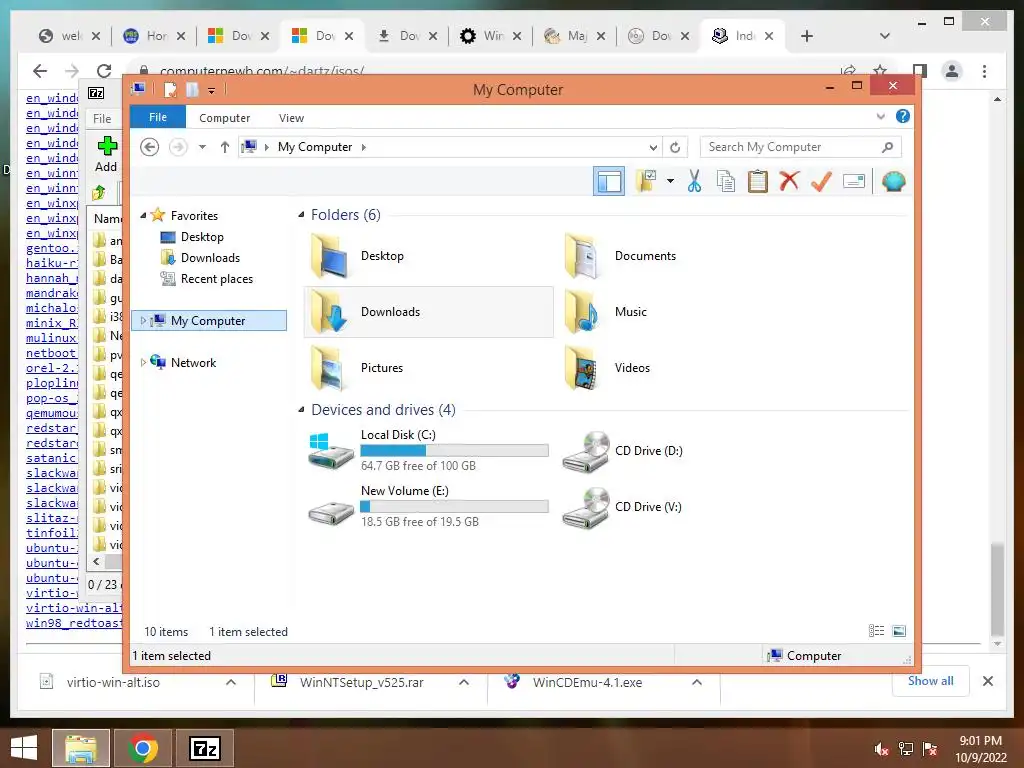Screen dimensions: 1024x768
Task: Select the Music folder icon
Action: tap(682, 312)
